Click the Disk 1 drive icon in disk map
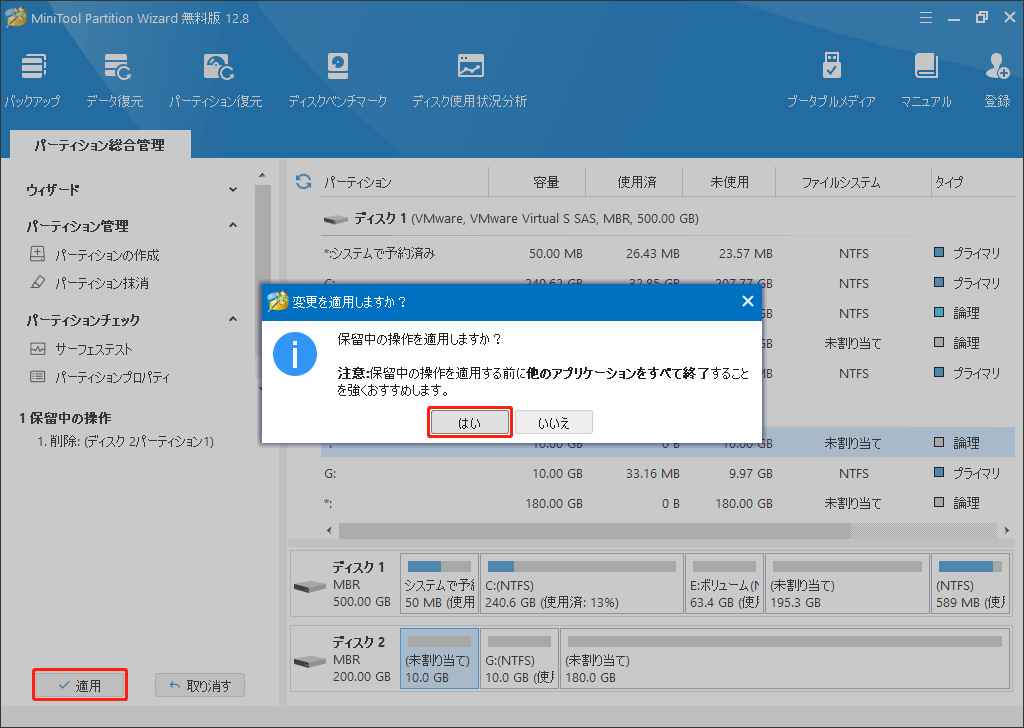The image size is (1024, 728). [x=310, y=586]
